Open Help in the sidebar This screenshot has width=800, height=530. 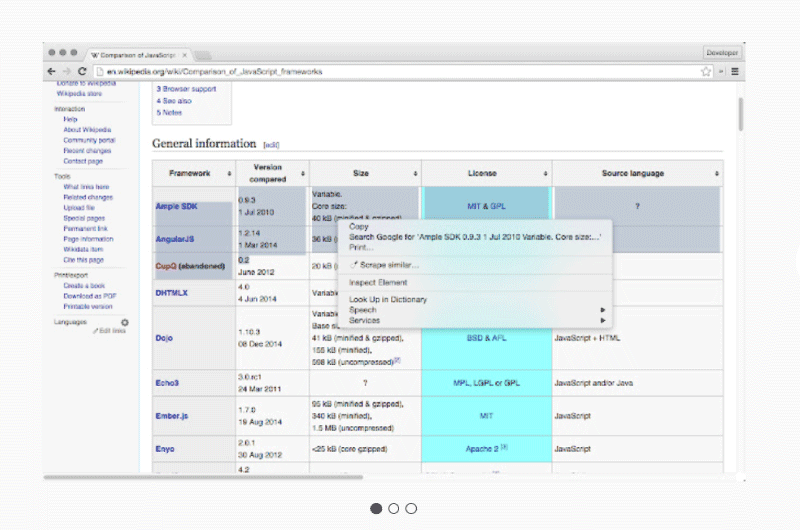pos(70,119)
